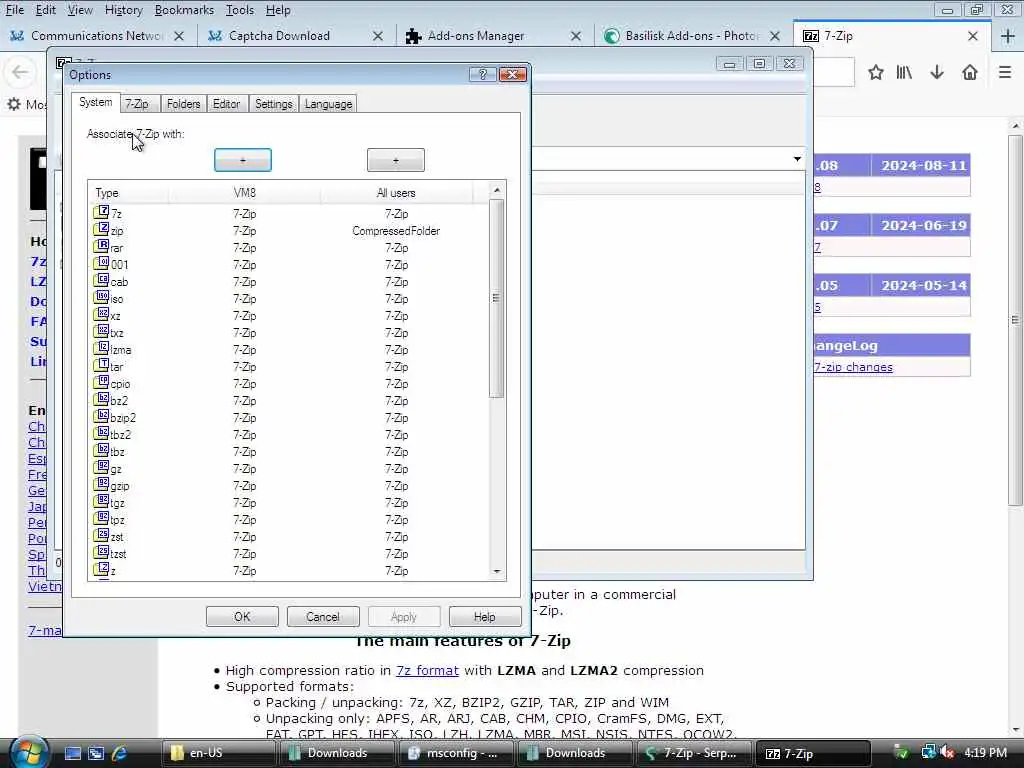Go to browser home page icon
This screenshot has height=768, width=1024.
(x=970, y=72)
